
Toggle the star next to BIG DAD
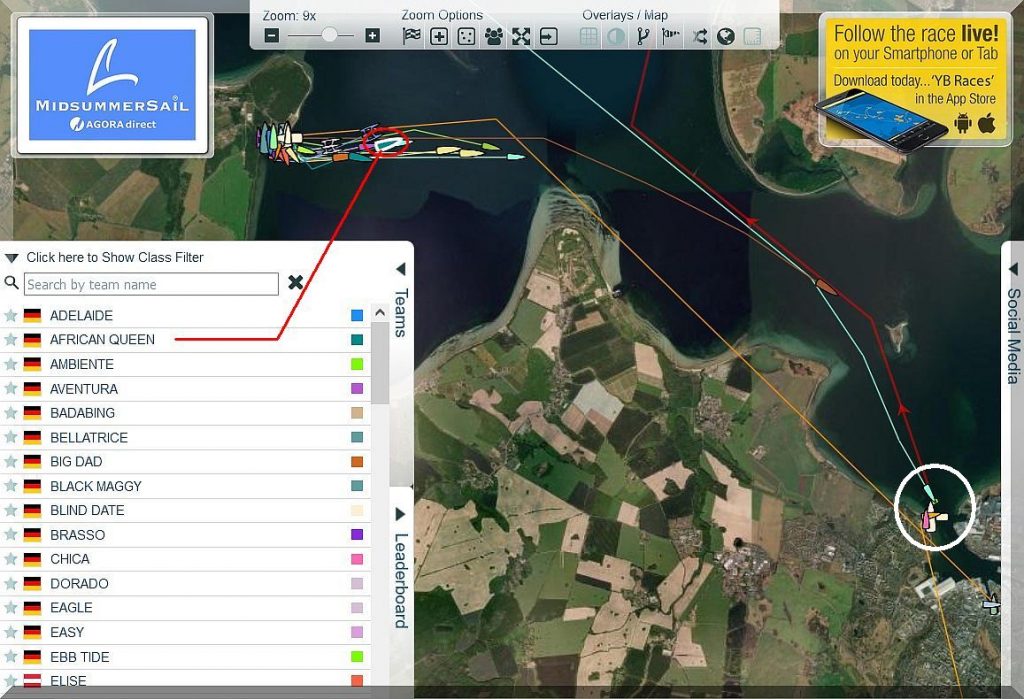11,462
